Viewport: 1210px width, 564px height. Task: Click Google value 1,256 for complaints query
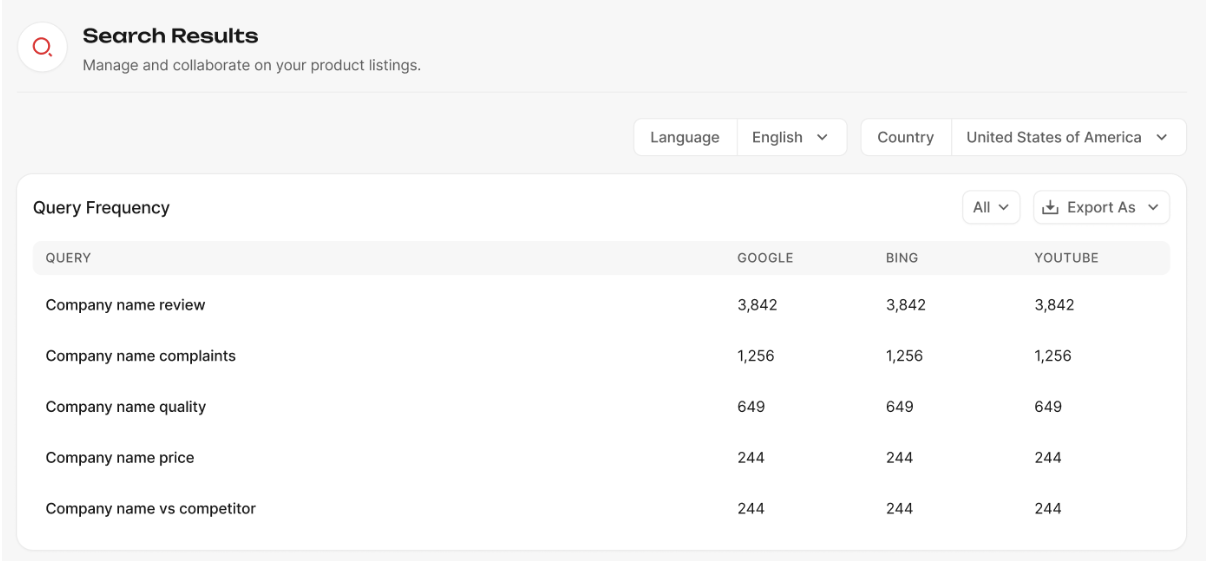755,356
